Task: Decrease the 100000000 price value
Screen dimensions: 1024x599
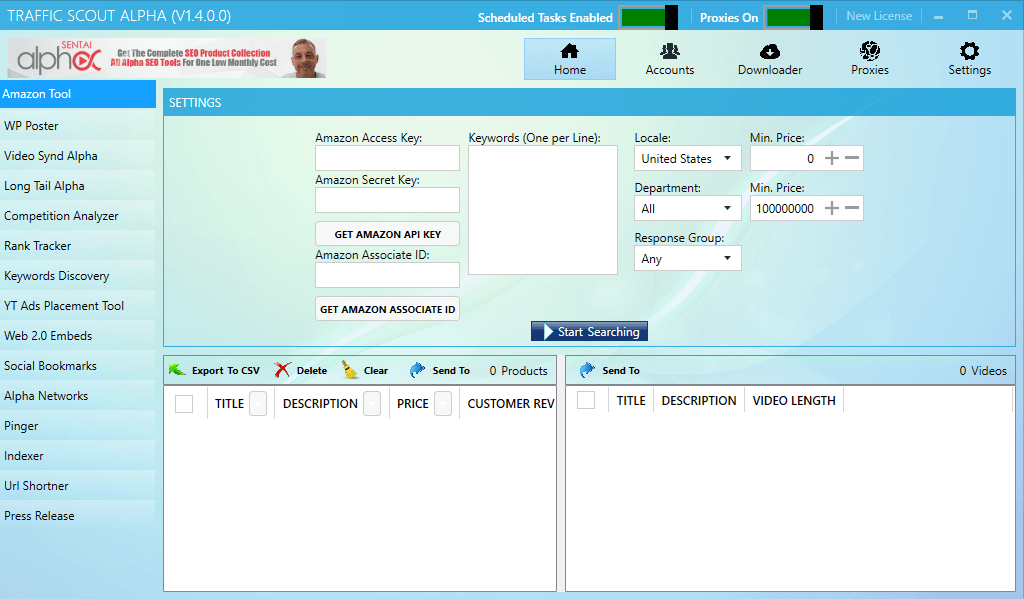Action: pos(852,208)
